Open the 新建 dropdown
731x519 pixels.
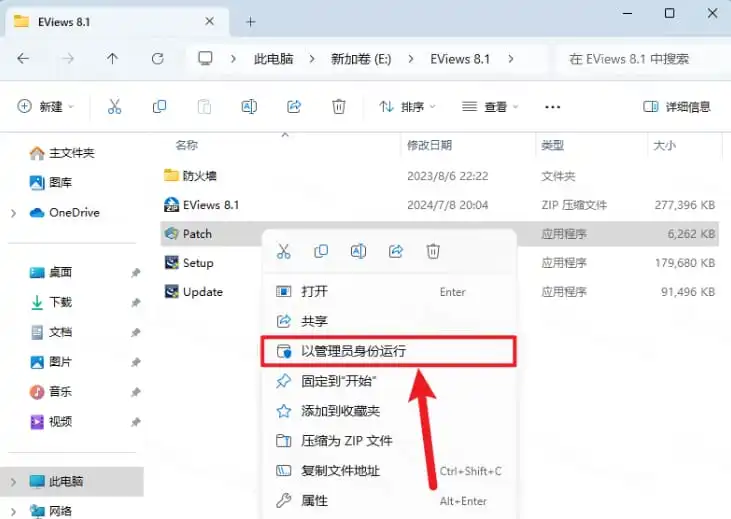point(45,107)
